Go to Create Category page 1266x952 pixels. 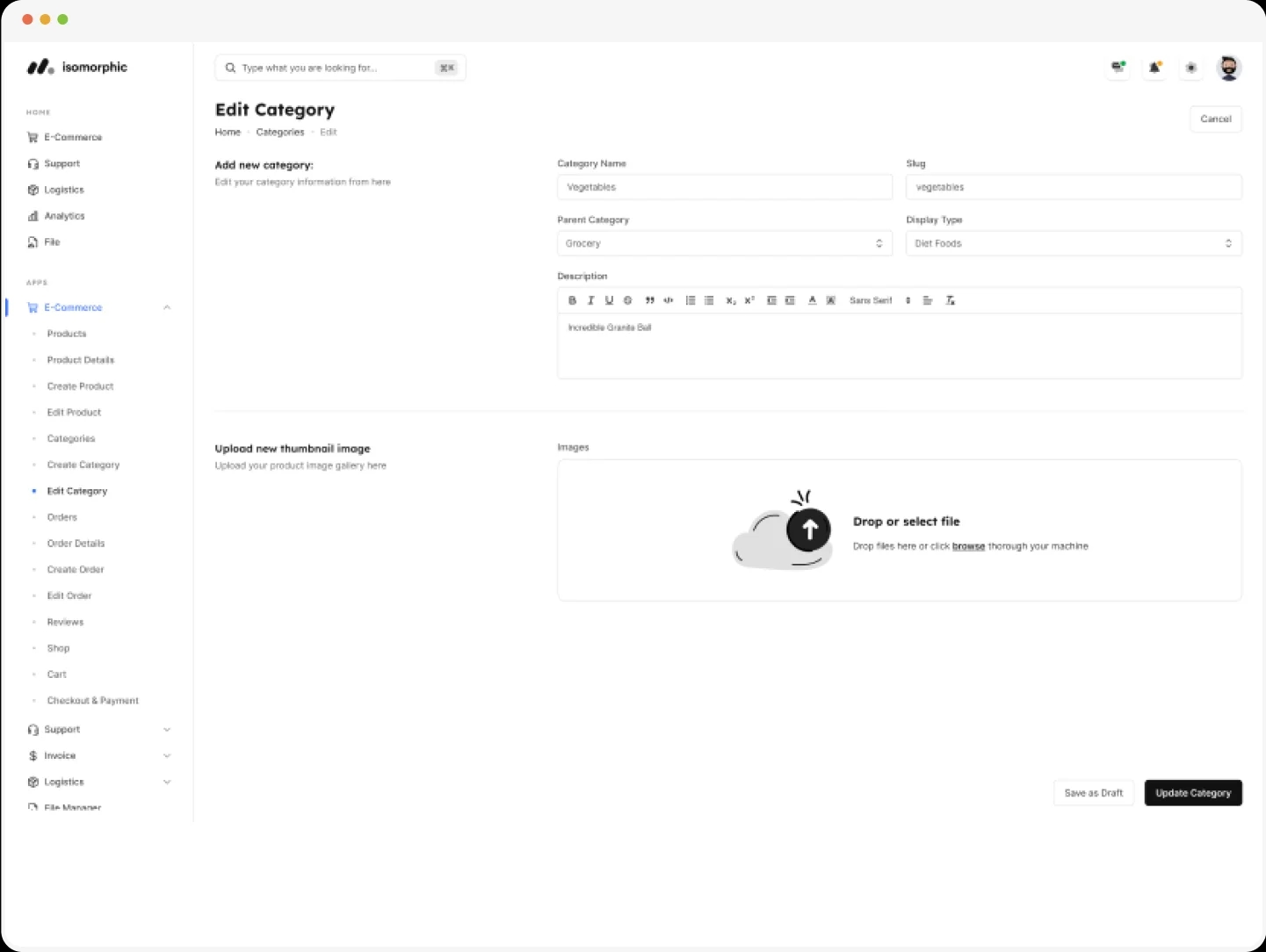tap(83, 465)
